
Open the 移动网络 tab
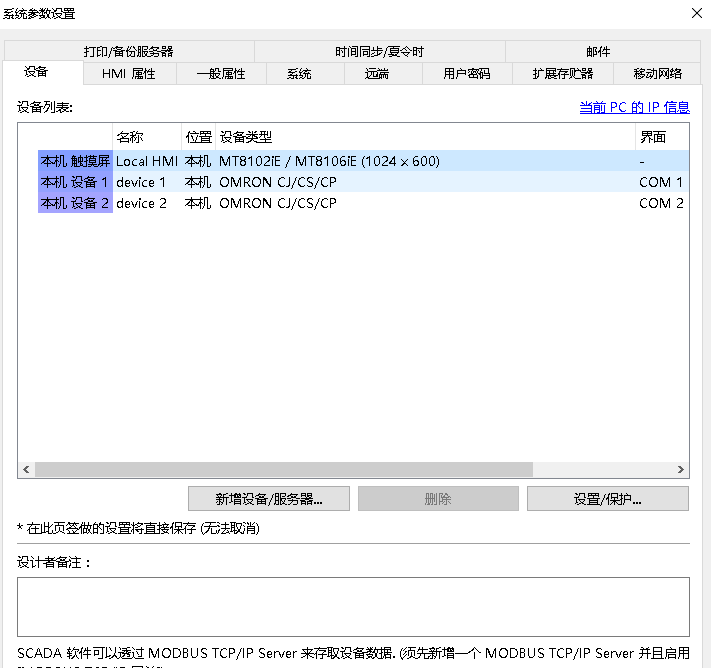pyautogui.click(x=657, y=74)
